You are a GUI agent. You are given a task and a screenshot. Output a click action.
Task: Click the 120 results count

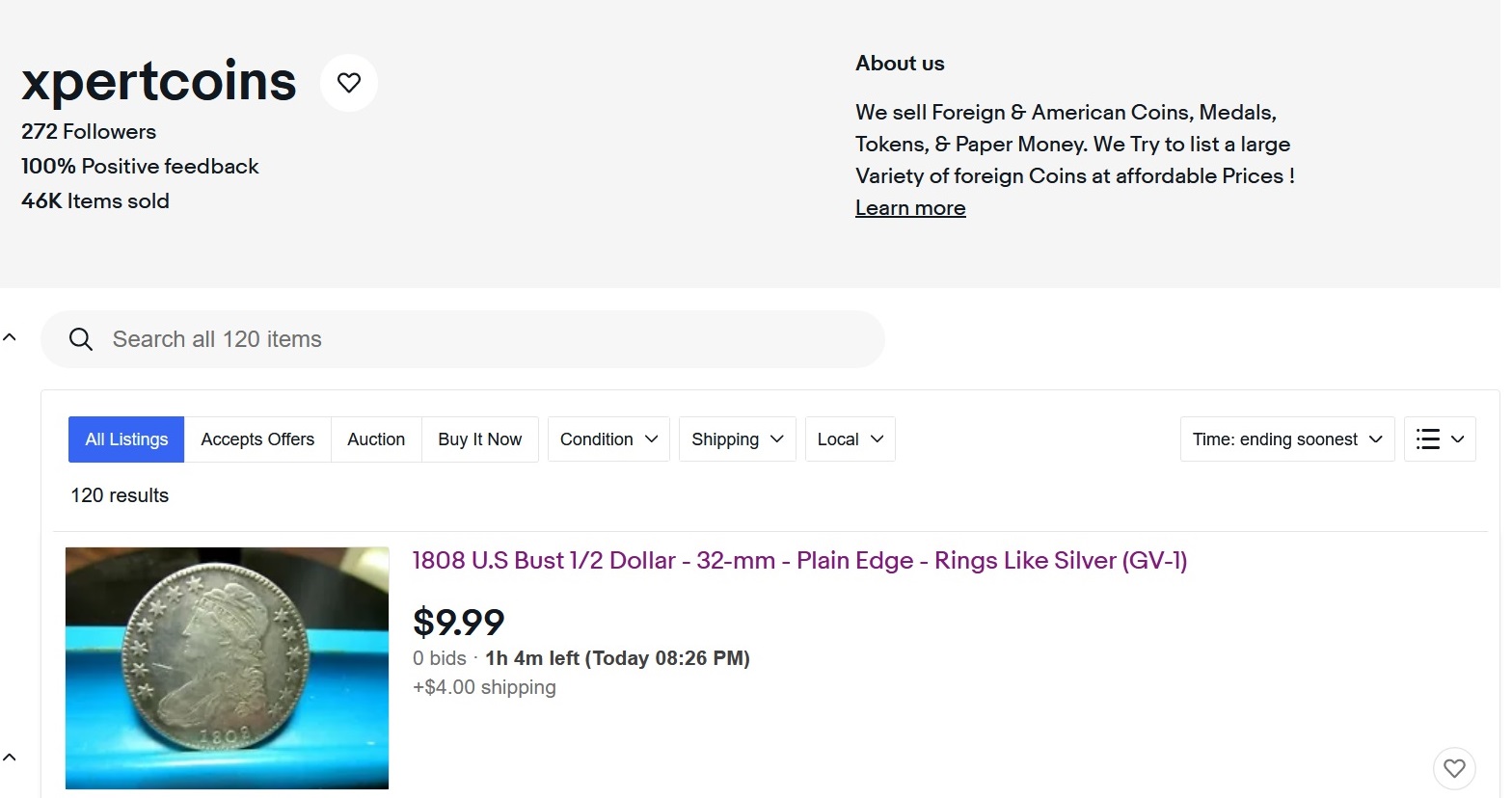[120, 495]
